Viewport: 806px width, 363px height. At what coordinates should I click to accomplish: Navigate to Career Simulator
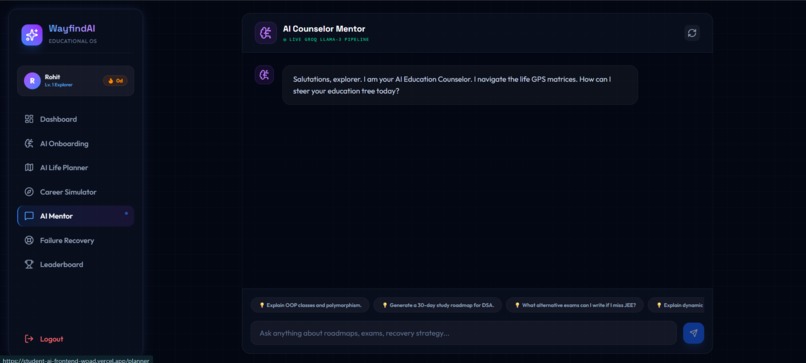tap(76, 192)
